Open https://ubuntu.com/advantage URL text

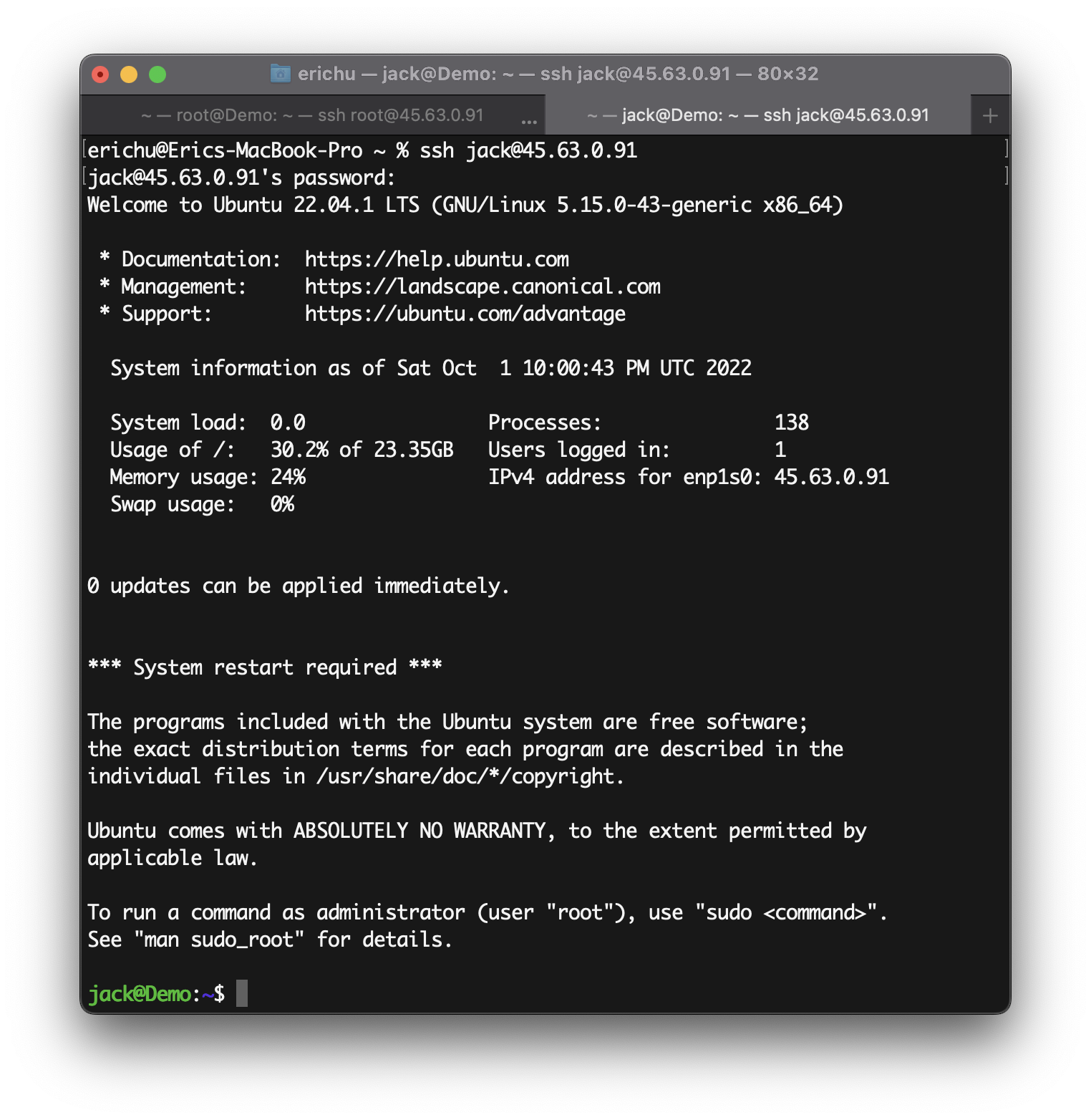pos(465,314)
